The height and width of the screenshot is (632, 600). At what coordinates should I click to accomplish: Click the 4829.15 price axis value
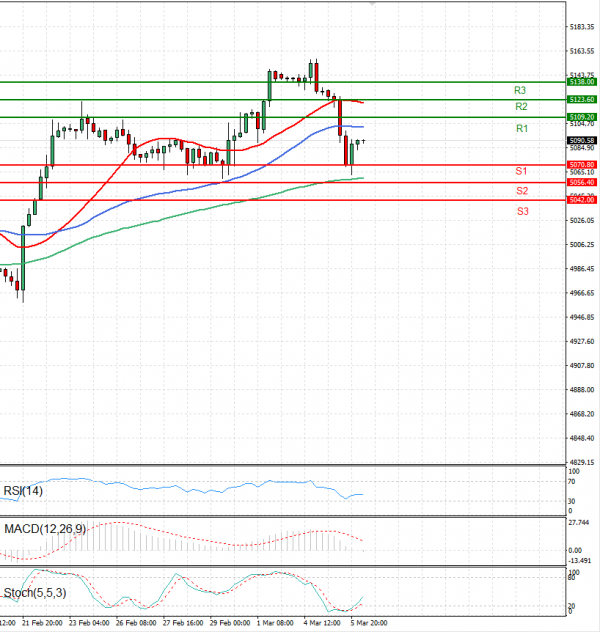582,462
